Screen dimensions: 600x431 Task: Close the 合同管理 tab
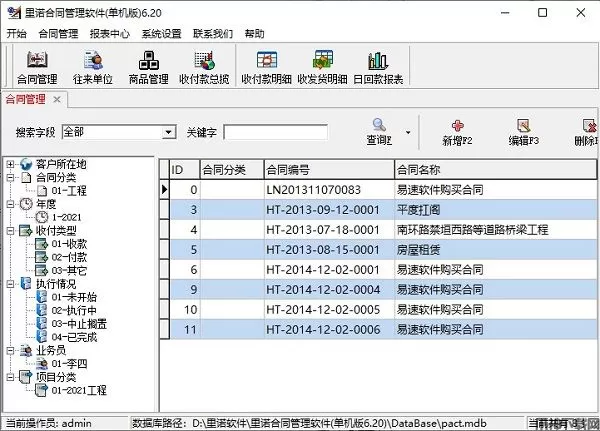tap(57, 100)
